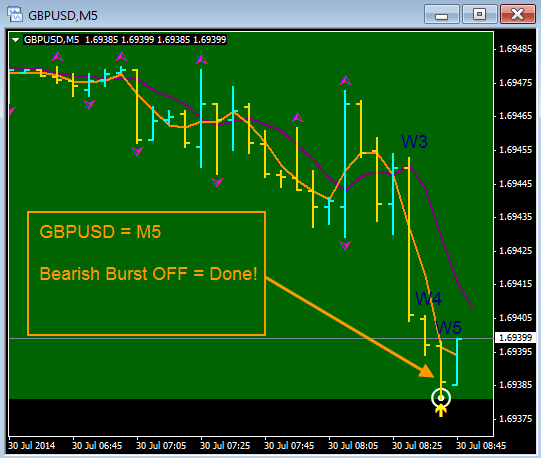Click the yellow up arrow signal
The image size is (541, 458).
tap(441, 411)
